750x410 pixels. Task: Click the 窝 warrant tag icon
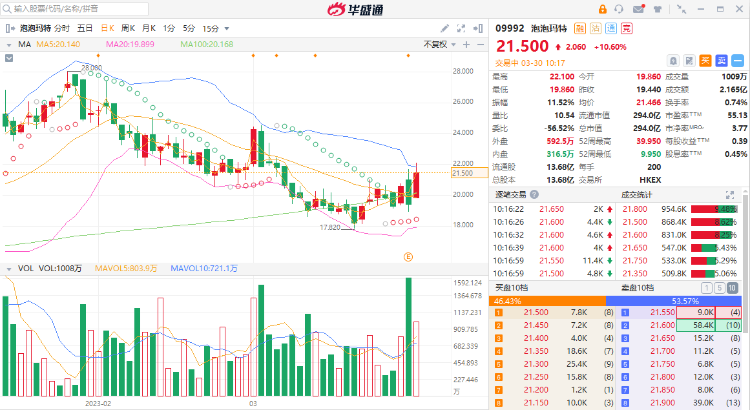(x=627, y=28)
